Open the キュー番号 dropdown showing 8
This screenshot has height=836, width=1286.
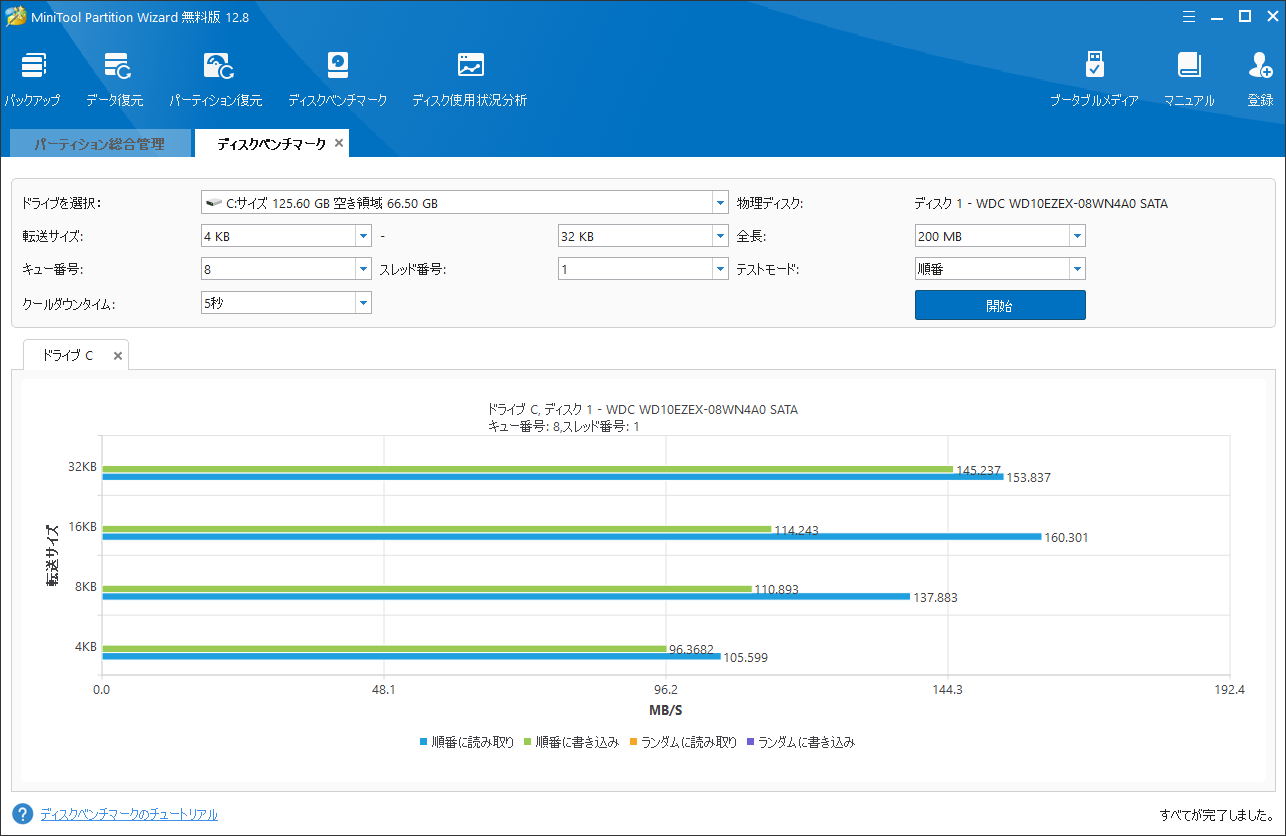(x=363, y=269)
